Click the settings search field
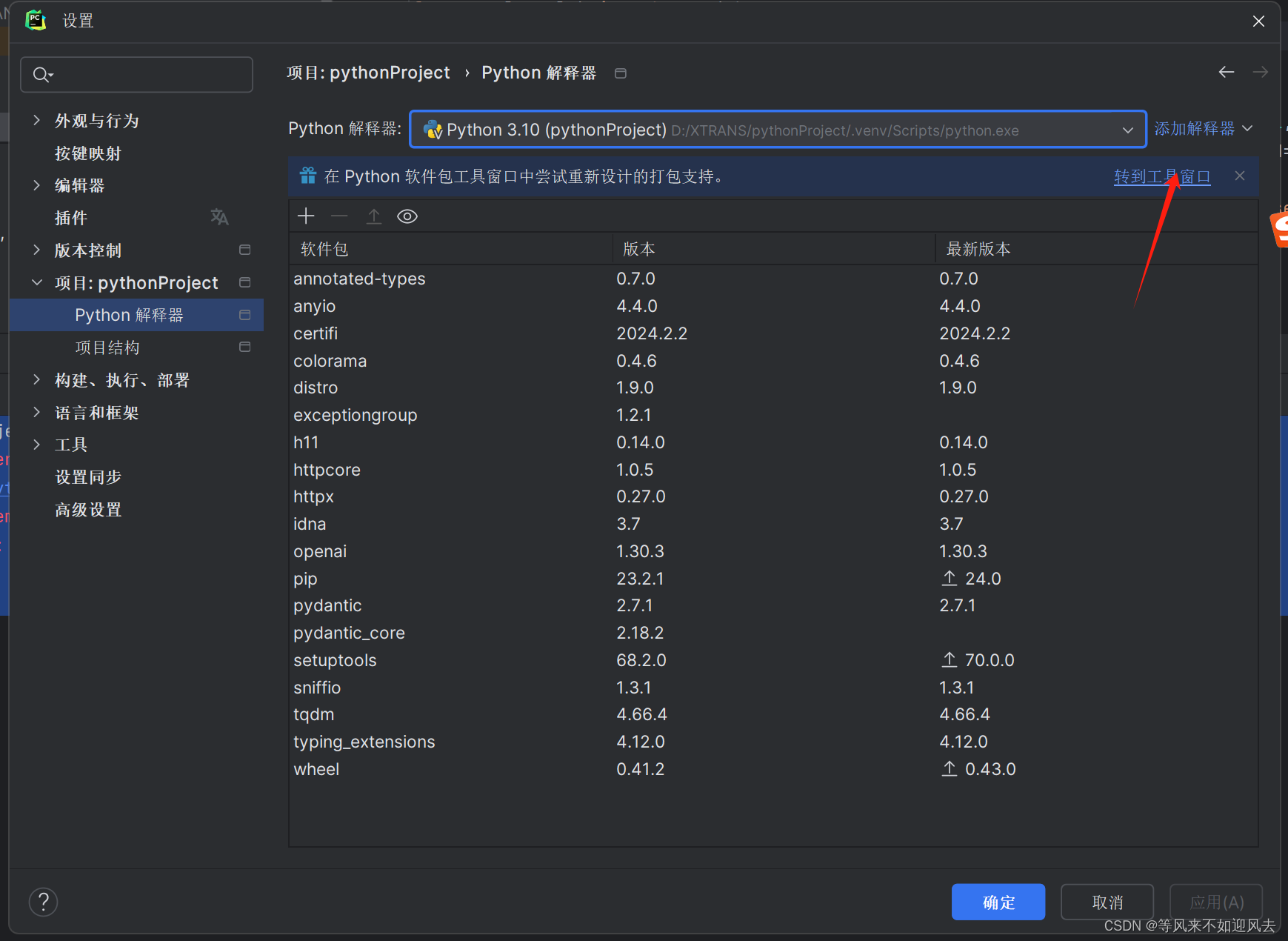Screen dimensions: 1288x941 coord(137,75)
